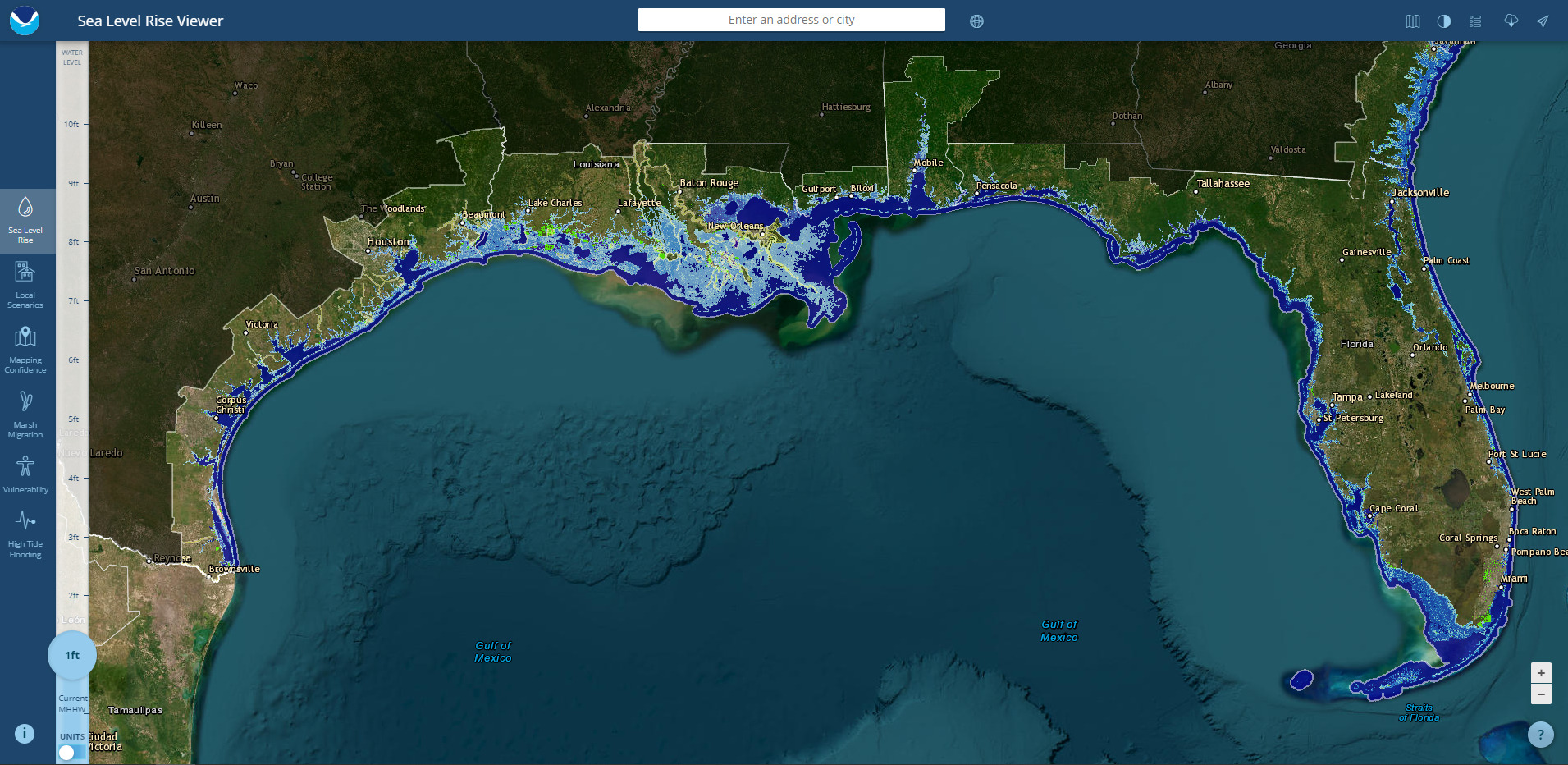Click the basemap selector map icon
Image resolution: width=1568 pixels, height=765 pixels.
(x=1412, y=21)
